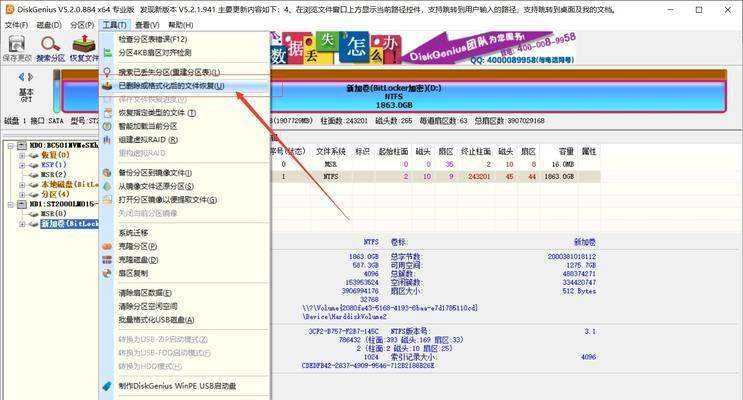
Task: Click the 分区4KB扇区对齐检测 menu icon
Action: pyautogui.click(x=108, y=53)
